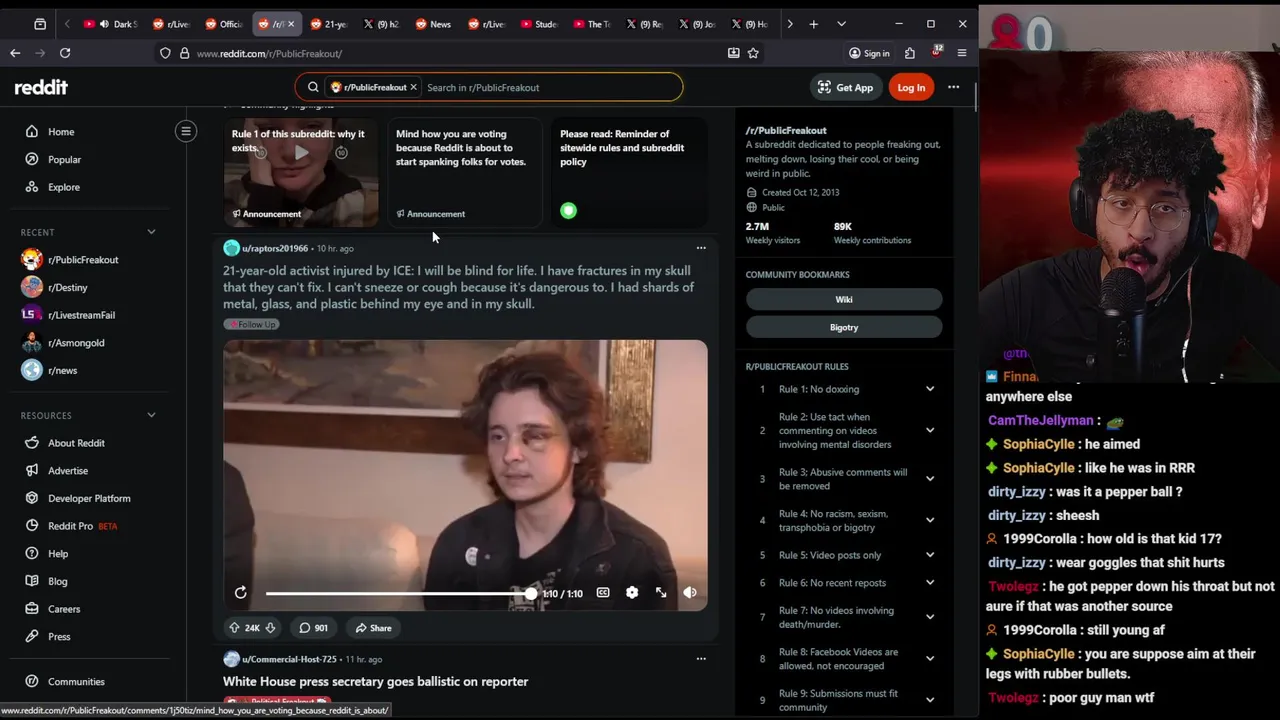Remove the r/PublicFreakout search filter chip
The image size is (1280, 720).
pyautogui.click(x=413, y=87)
